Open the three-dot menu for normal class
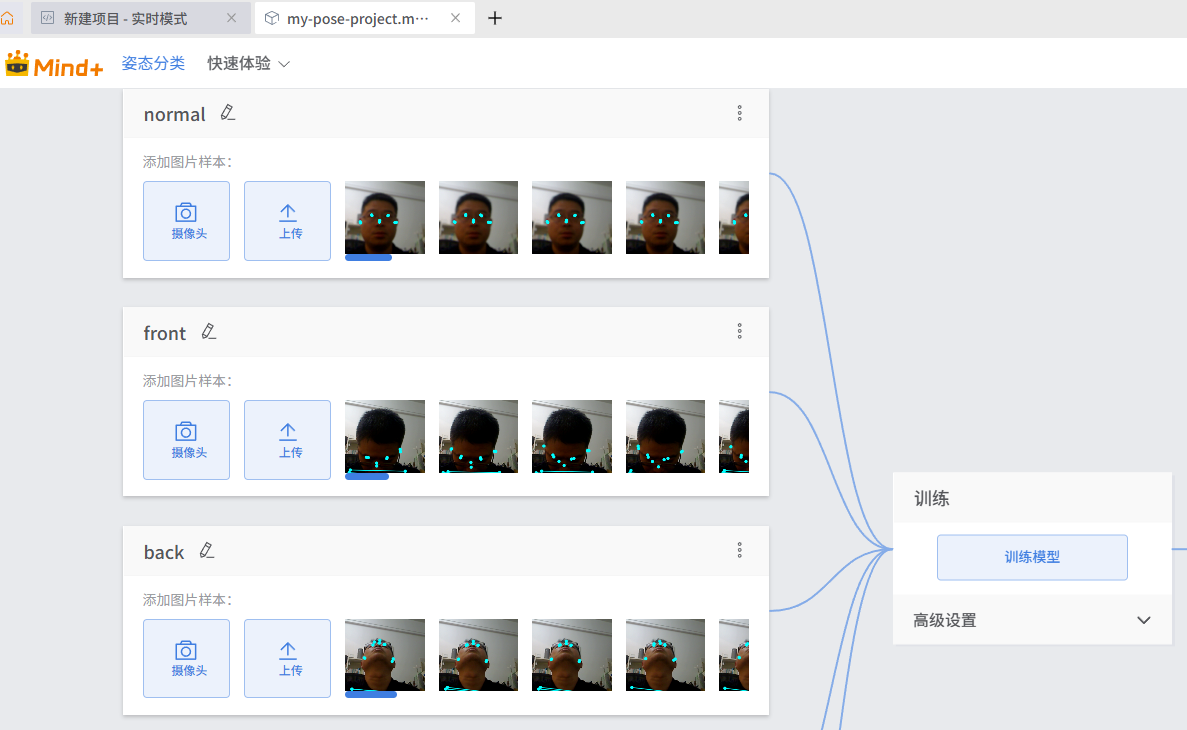This screenshot has width=1187, height=730. pyautogui.click(x=740, y=113)
